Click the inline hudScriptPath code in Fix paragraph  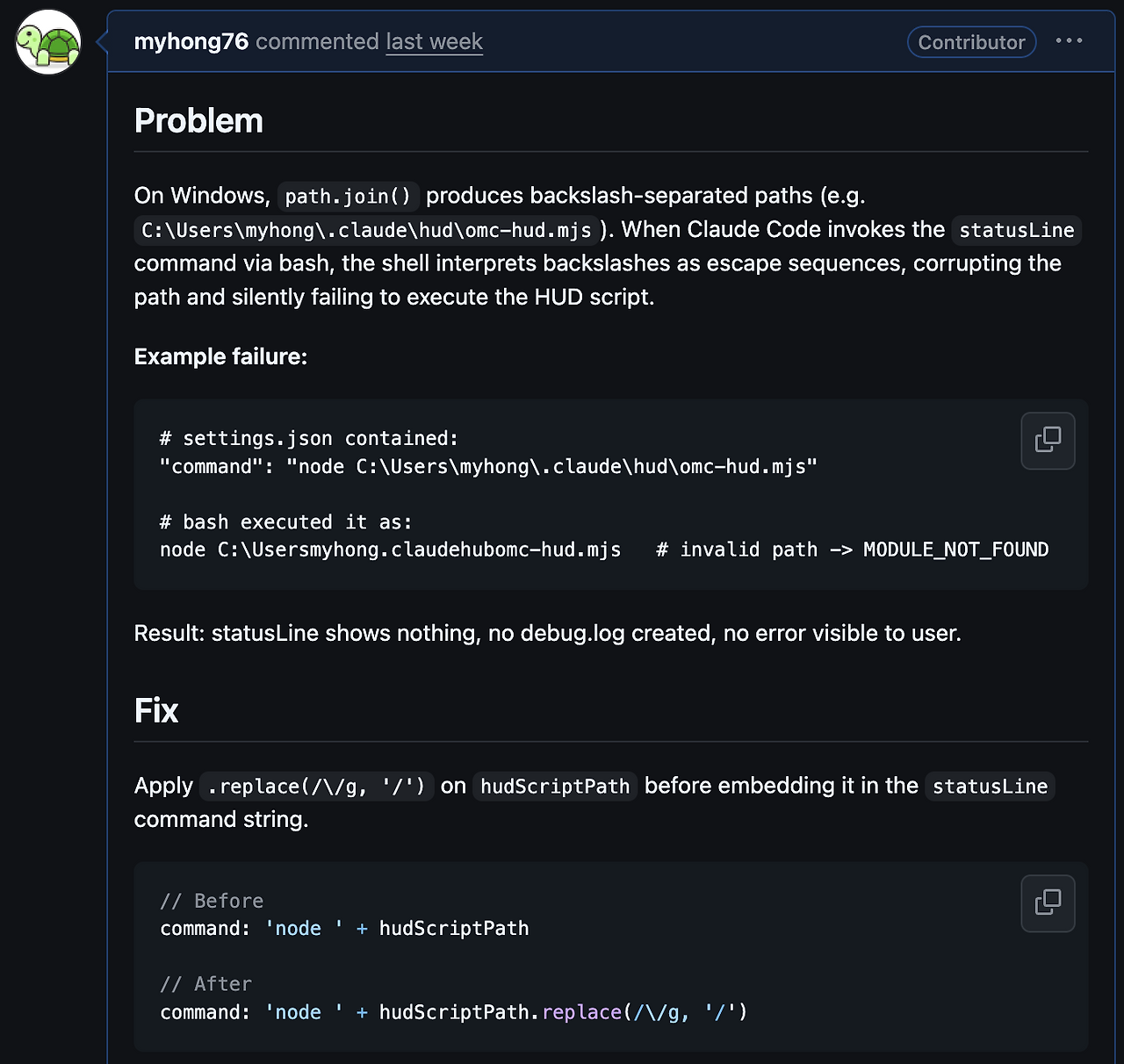click(x=555, y=787)
